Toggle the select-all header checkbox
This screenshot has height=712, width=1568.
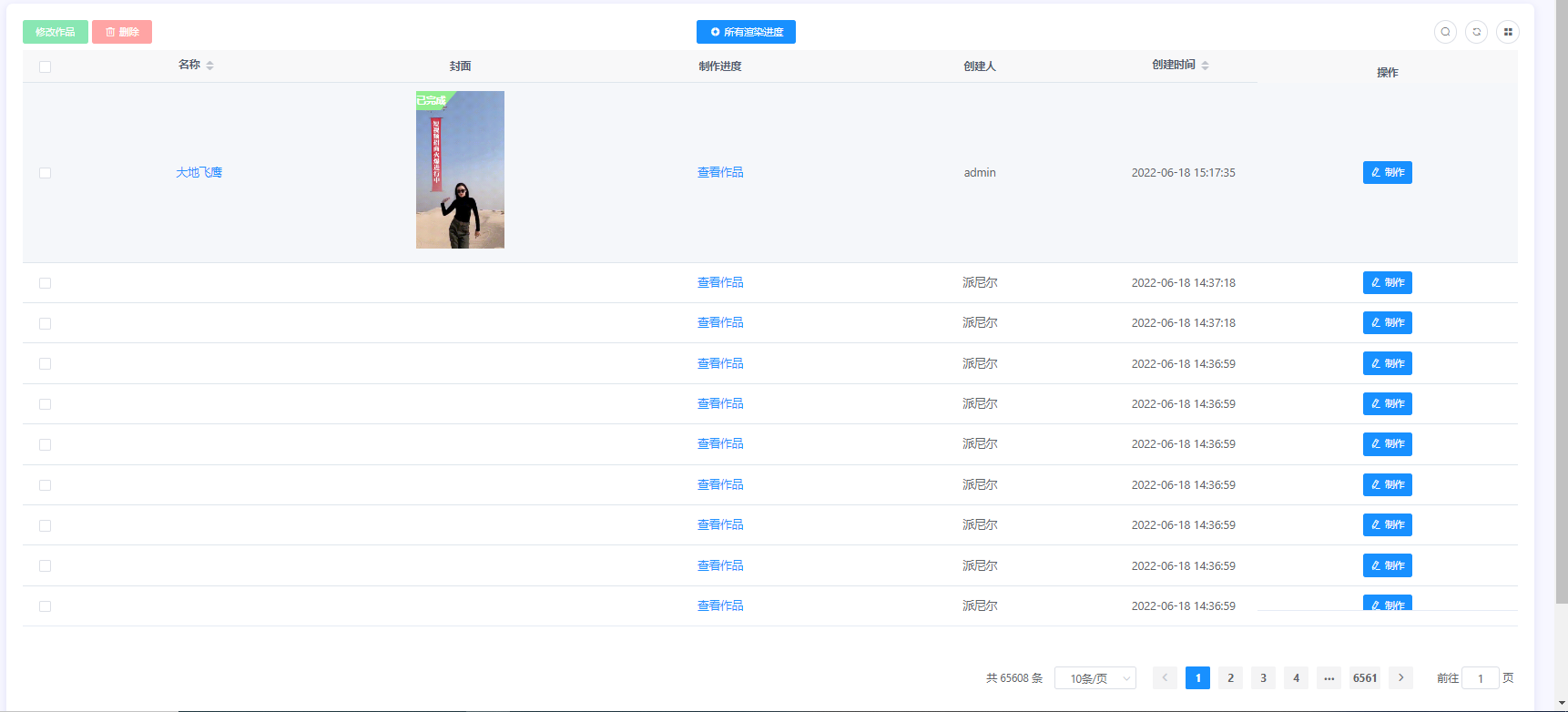pos(45,66)
